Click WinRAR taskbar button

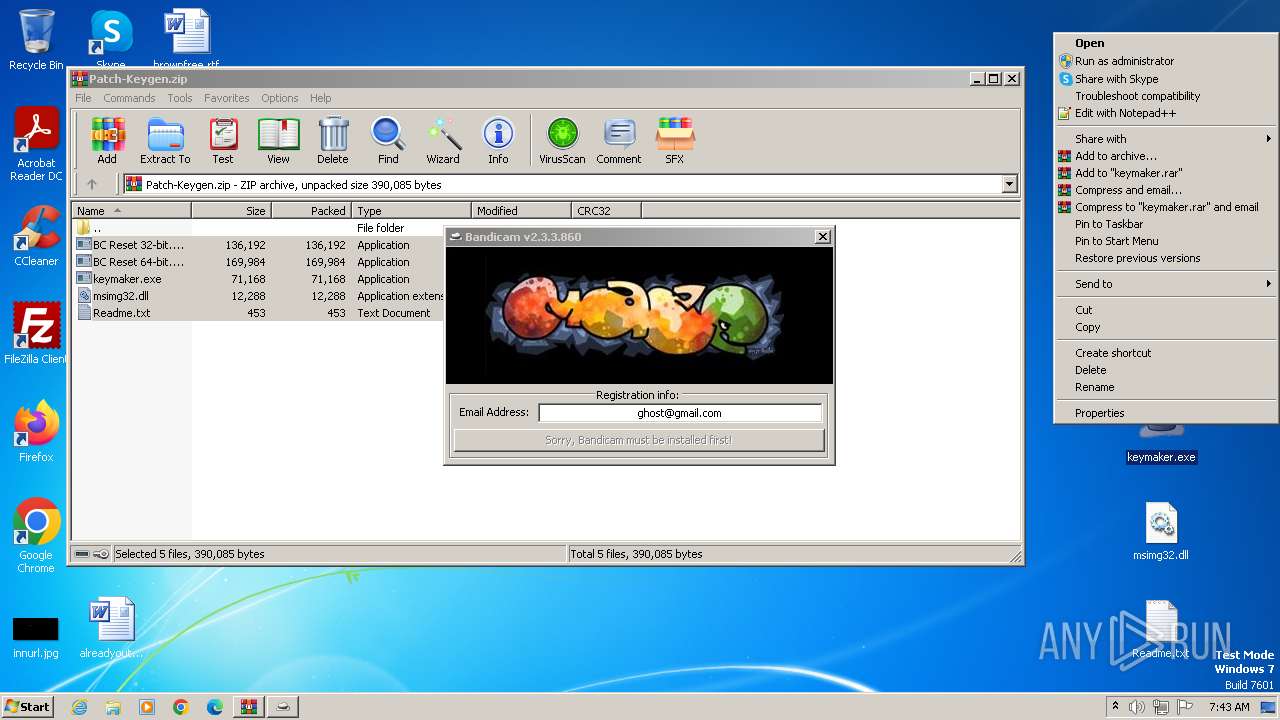249,707
